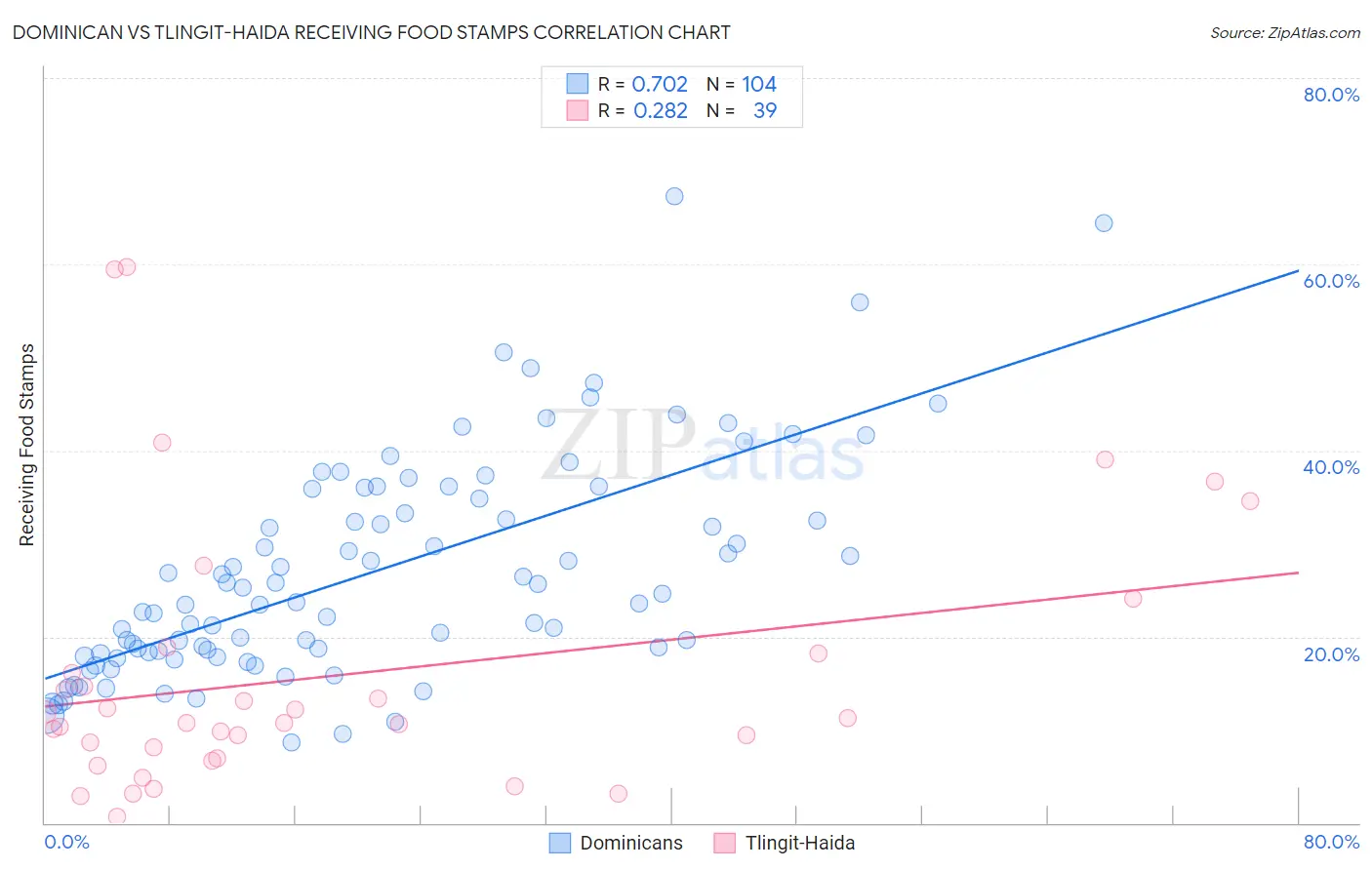Open the ZipAtlas.com source link
Screen dimensions: 1372x870
(1285, 32)
